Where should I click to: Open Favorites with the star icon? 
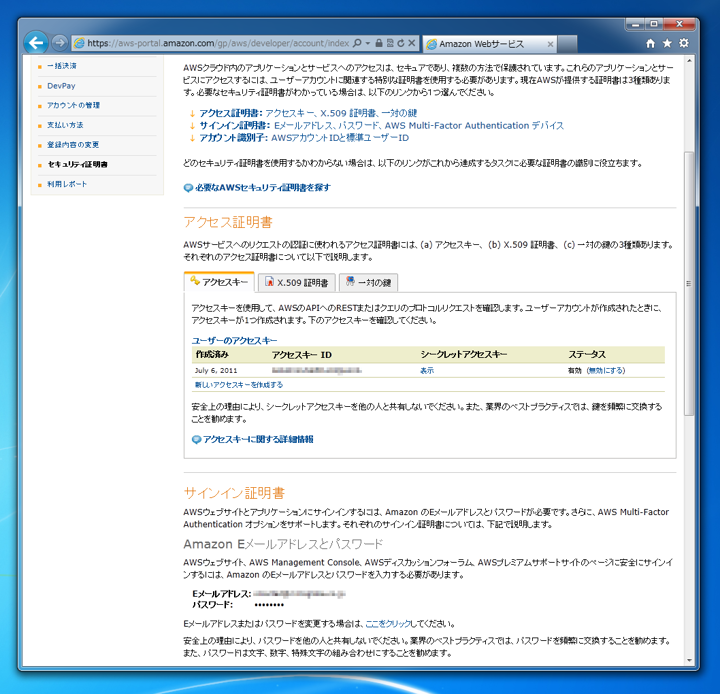(667, 43)
